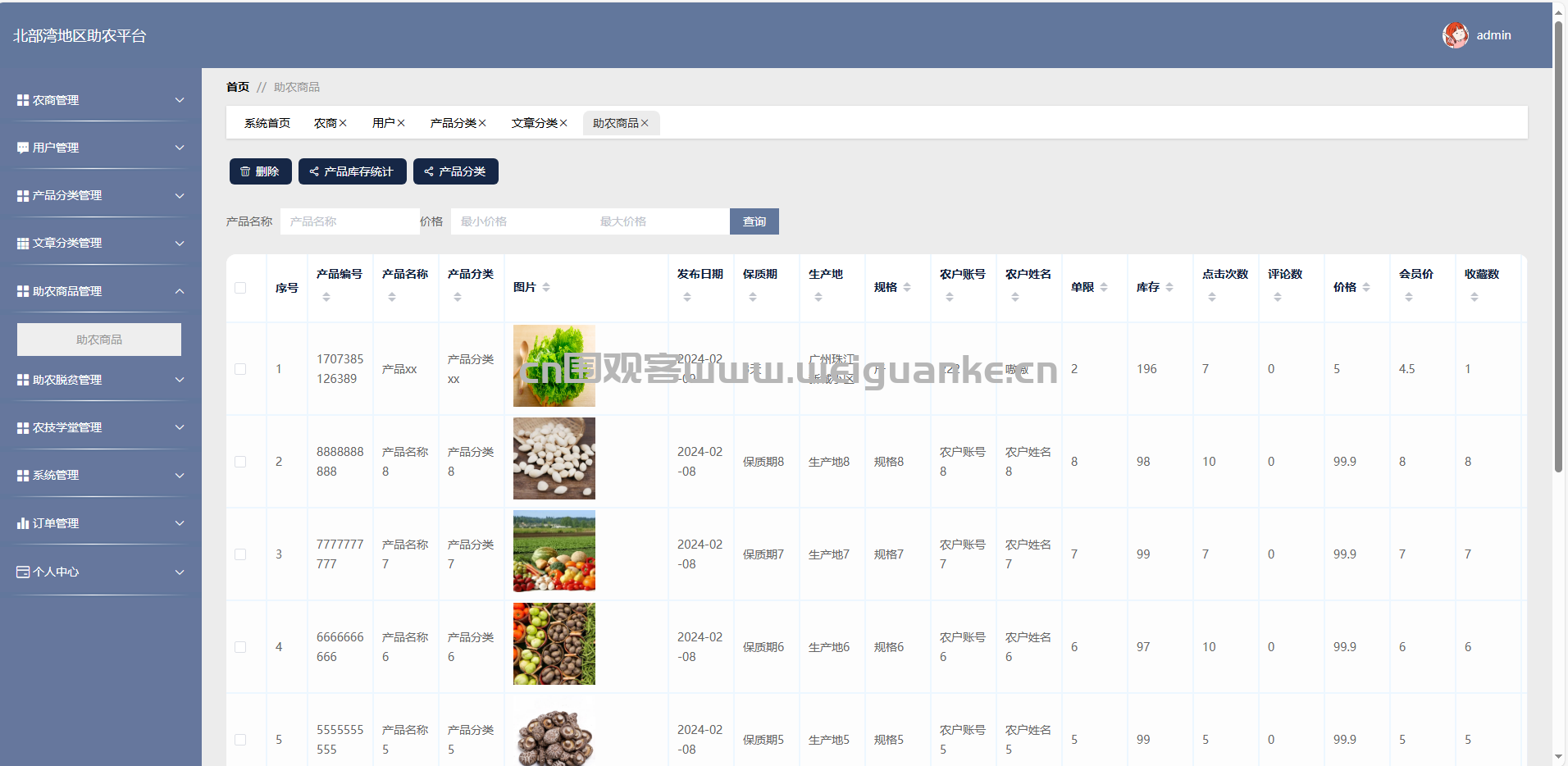The image size is (1568, 766).
Task: Click the admin username label
Action: coord(1493,35)
